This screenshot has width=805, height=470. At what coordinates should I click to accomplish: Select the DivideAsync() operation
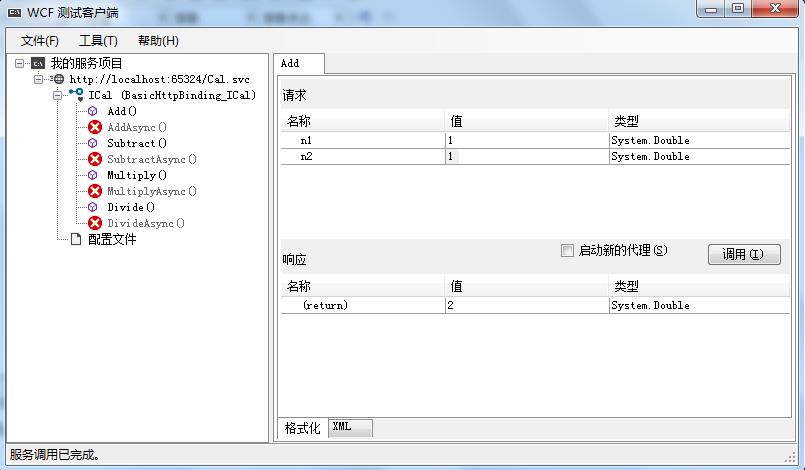[146, 223]
